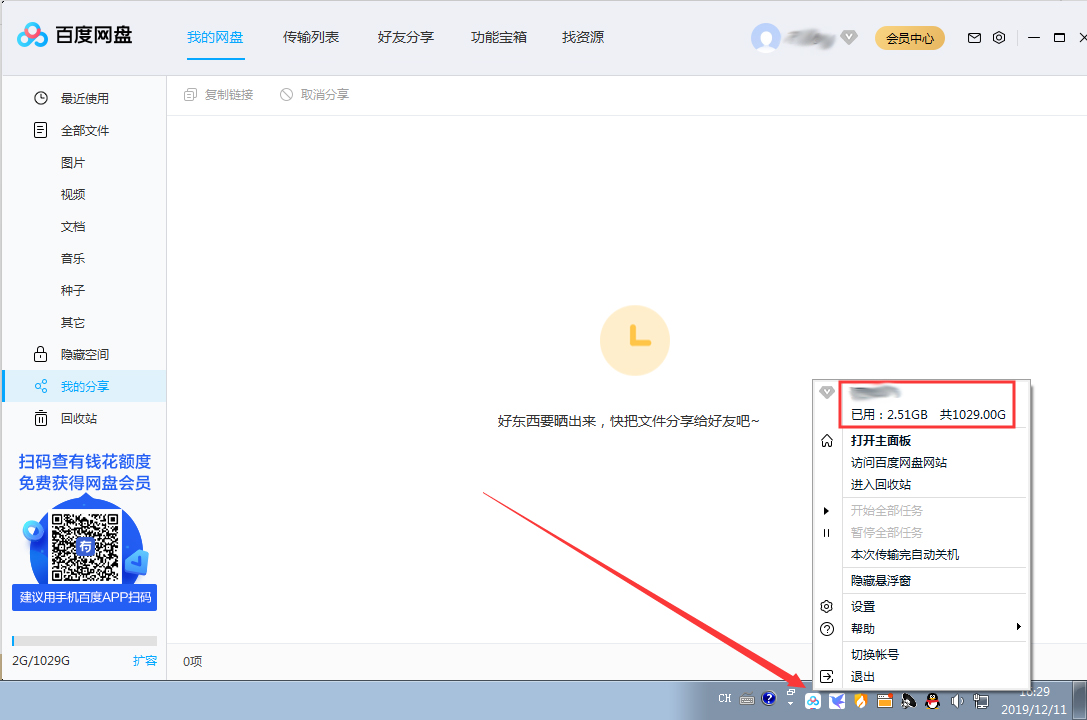Click the 扩容 expand capacity link
1087x720 pixels.
pos(146,660)
